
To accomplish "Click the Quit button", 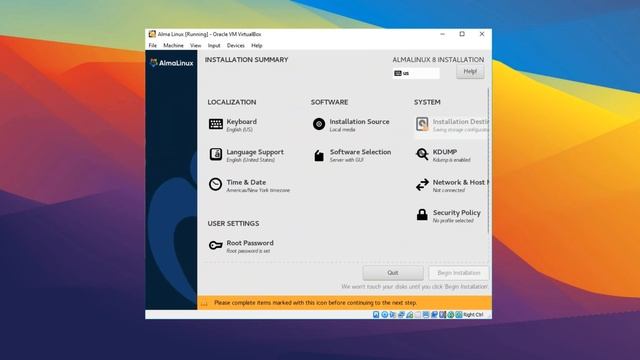I will (393, 273).
